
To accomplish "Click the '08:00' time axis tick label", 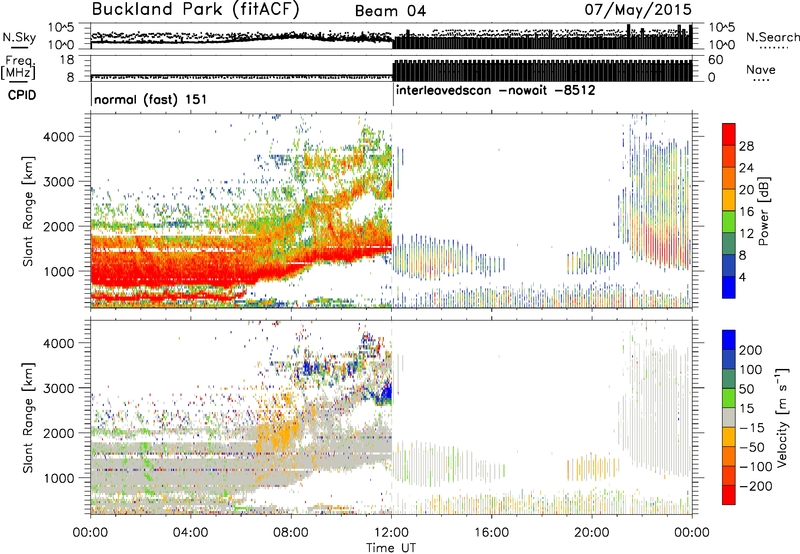I will point(291,533).
